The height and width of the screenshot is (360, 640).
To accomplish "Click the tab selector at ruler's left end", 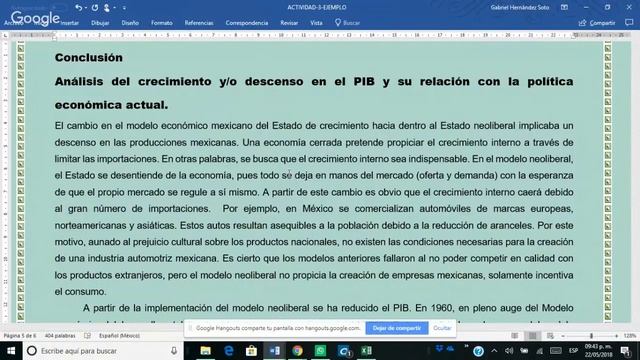I will [x=5, y=36].
